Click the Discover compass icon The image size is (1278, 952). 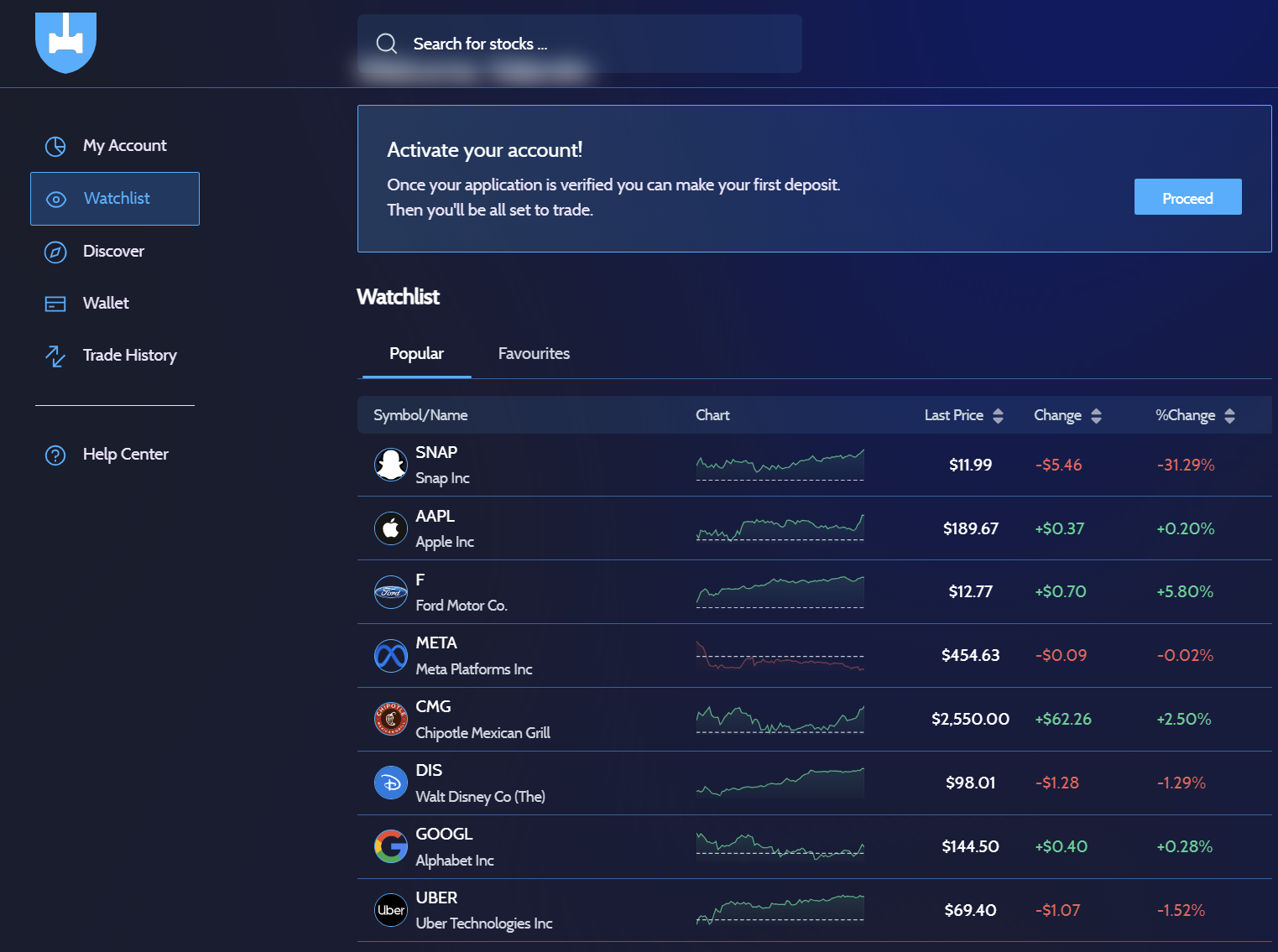pyautogui.click(x=55, y=252)
